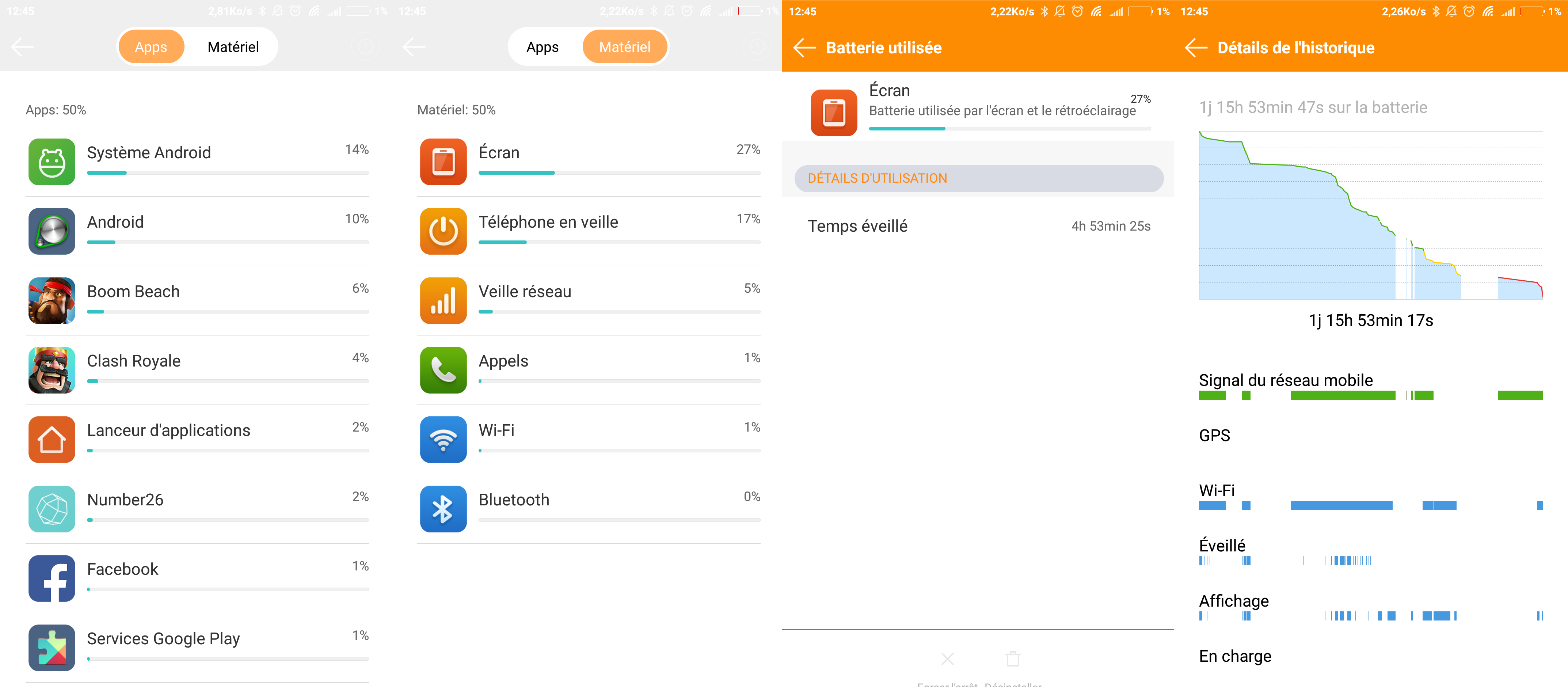This screenshot has width=1568, height=687.
Task: Tap the Appels phone icon
Action: (443, 370)
